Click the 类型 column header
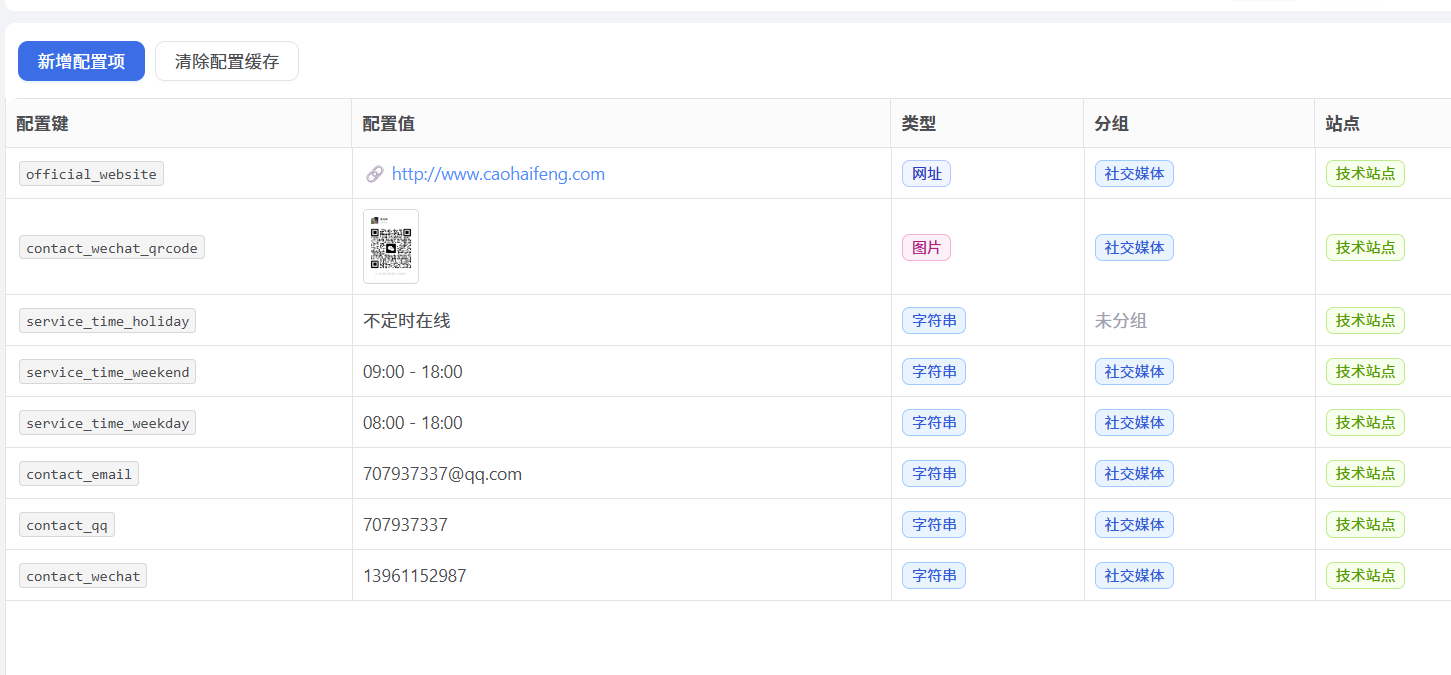Viewport: 1451px width, 675px height. pyautogui.click(x=919, y=124)
